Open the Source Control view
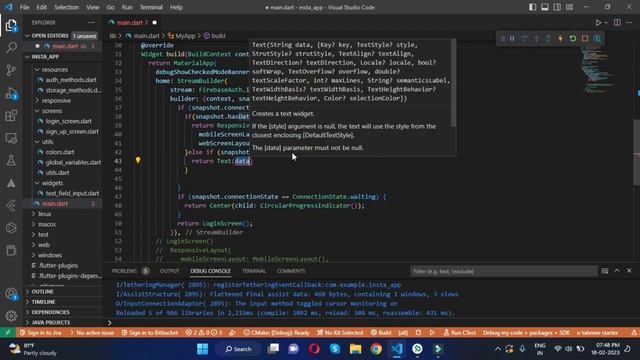This screenshot has height=360, width=640. (x=11, y=70)
